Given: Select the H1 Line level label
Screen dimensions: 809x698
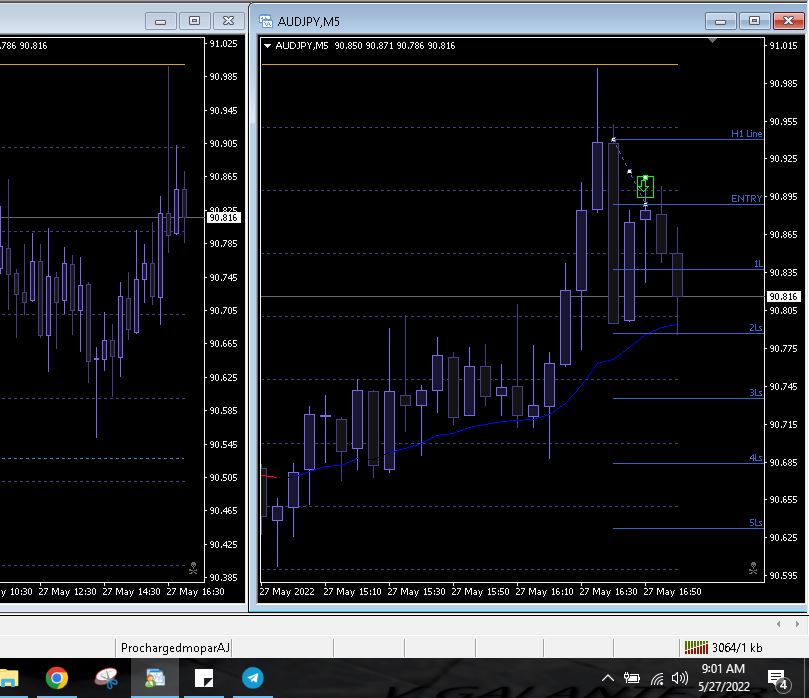Looking at the screenshot, I should (x=746, y=133).
